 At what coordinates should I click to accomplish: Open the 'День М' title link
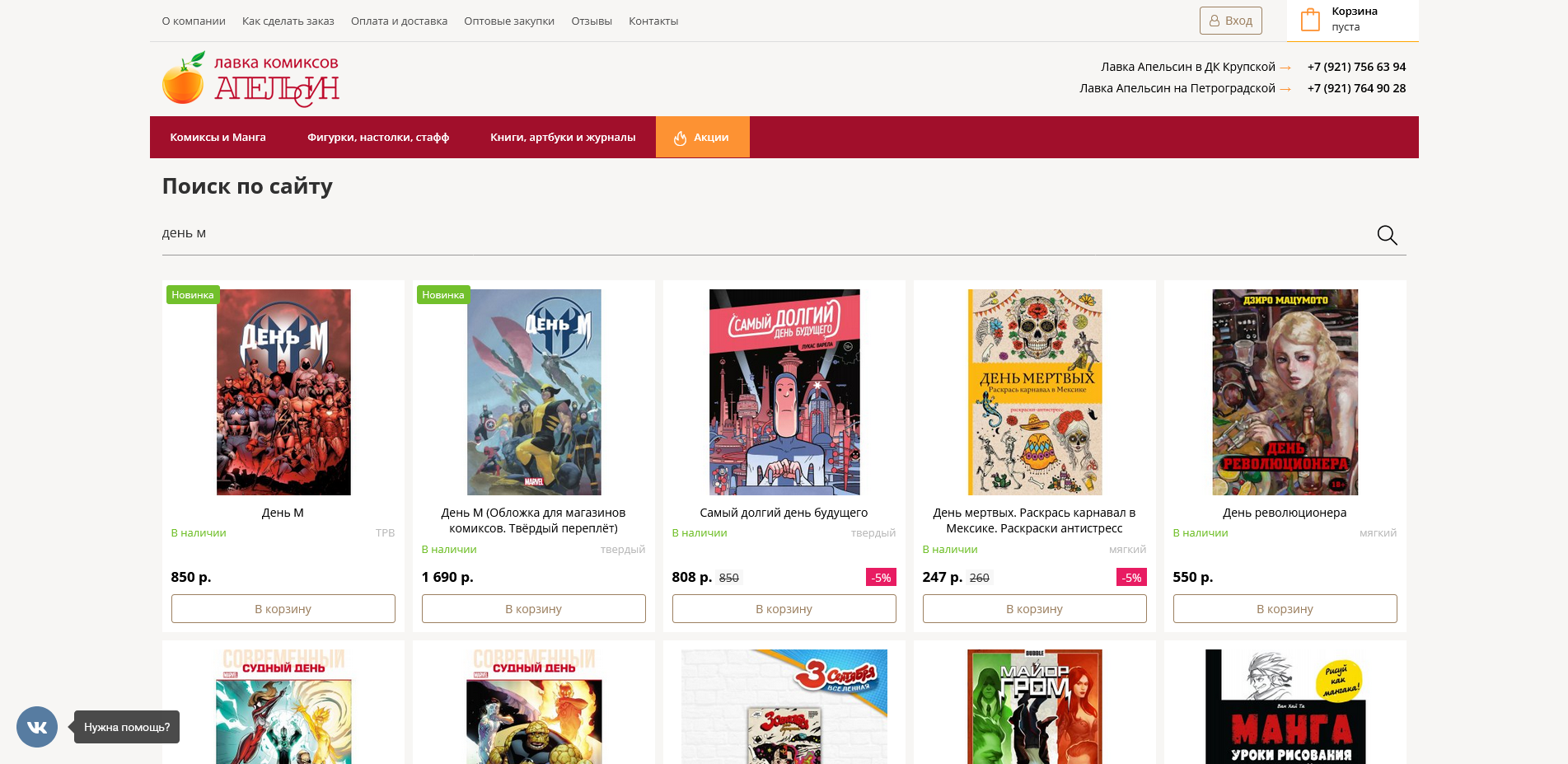pyautogui.click(x=283, y=513)
